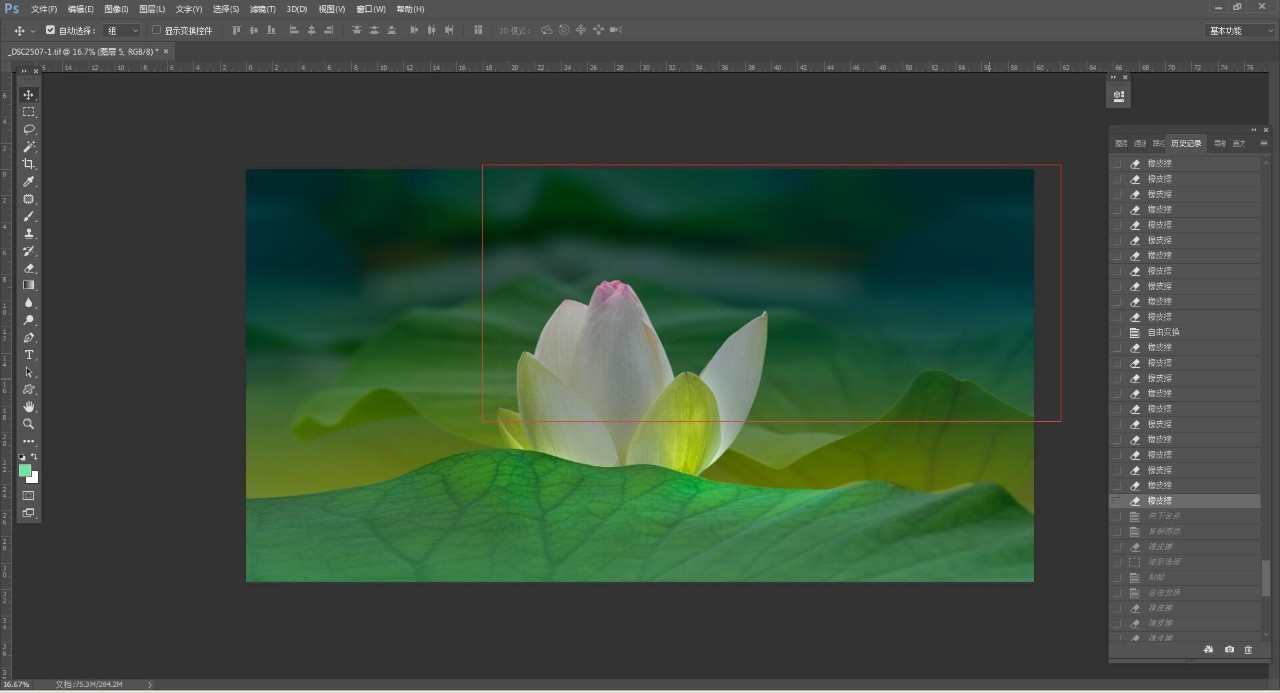Create new snapshot with camera icon
The image size is (1280, 693).
click(1229, 650)
